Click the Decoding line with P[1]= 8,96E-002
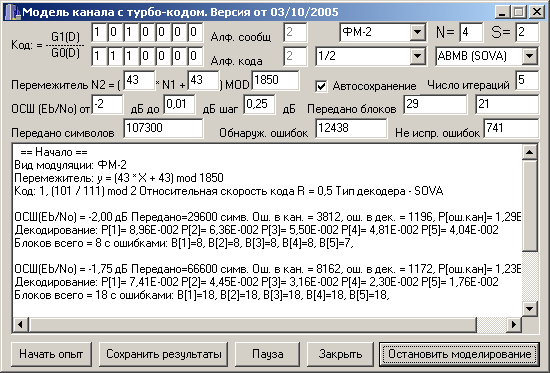Screen dimensions: 550x373 click(256, 230)
